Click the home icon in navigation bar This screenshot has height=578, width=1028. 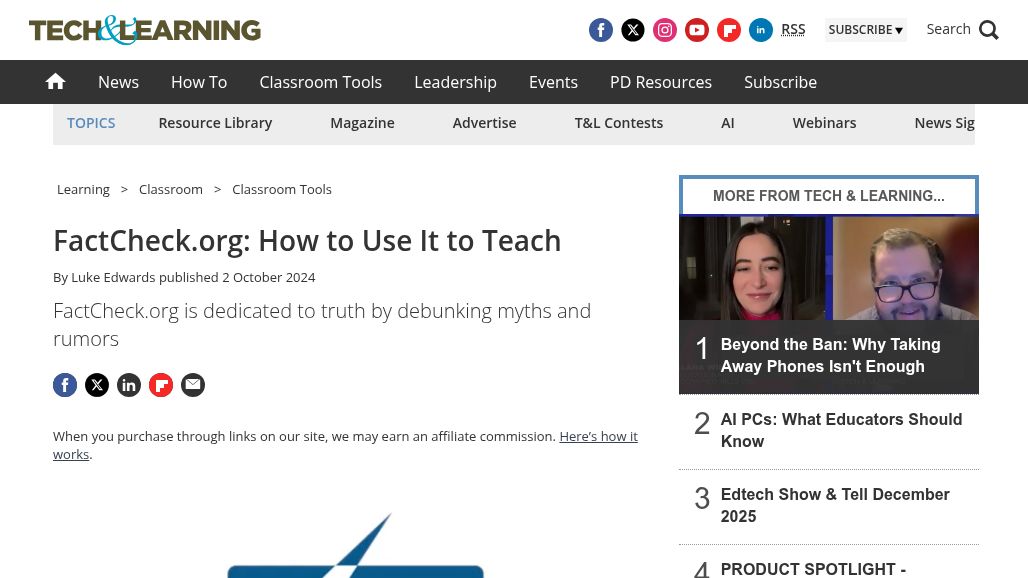pyautogui.click(x=55, y=82)
